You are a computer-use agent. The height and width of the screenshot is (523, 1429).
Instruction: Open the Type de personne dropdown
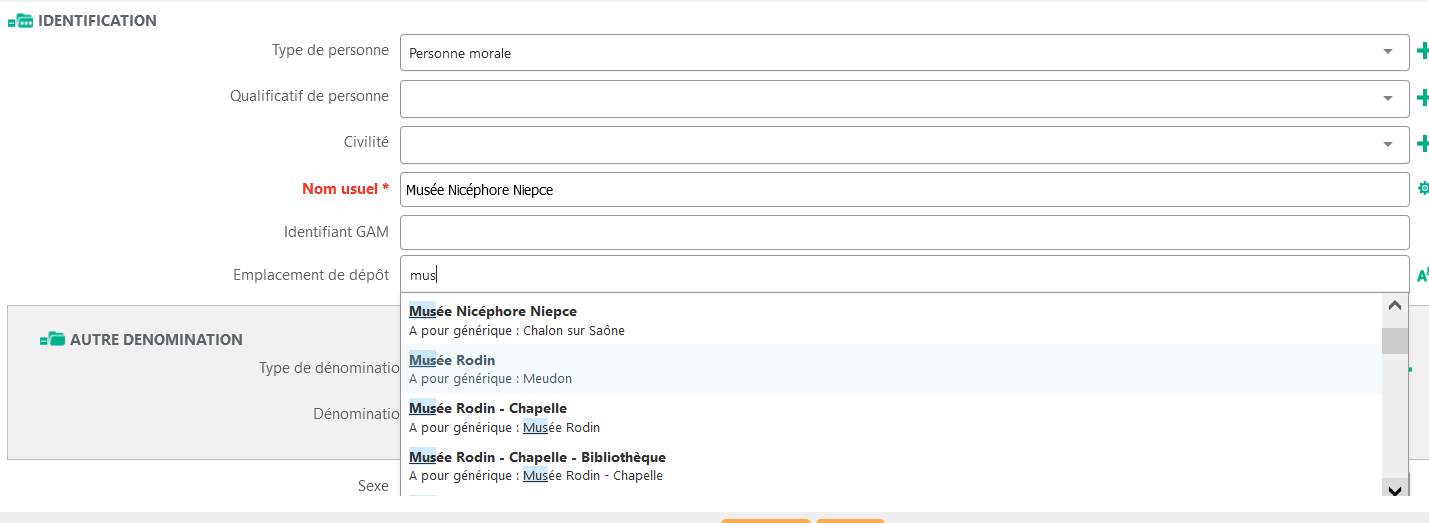1387,52
